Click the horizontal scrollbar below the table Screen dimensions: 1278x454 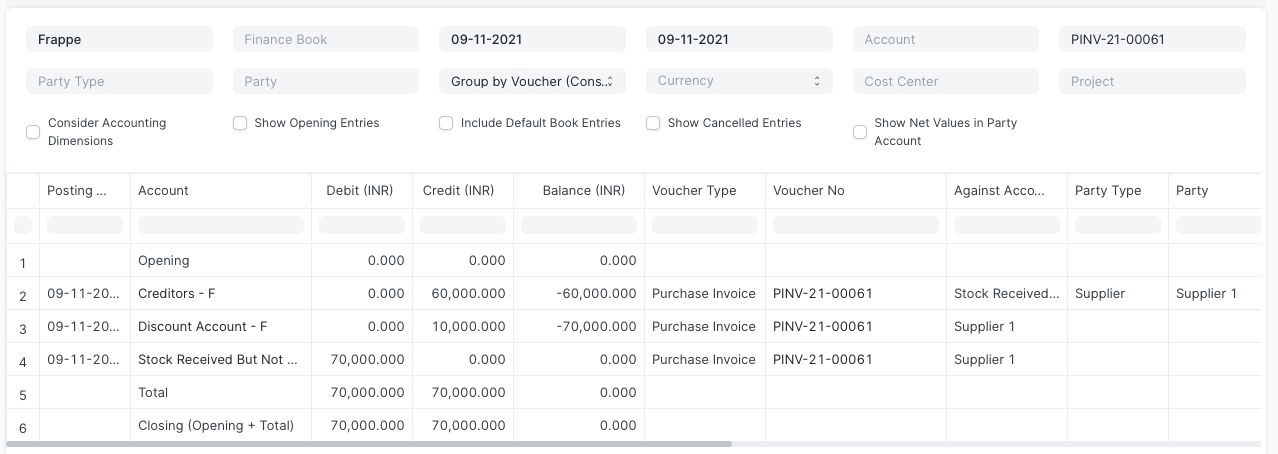click(x=370, y=443)
